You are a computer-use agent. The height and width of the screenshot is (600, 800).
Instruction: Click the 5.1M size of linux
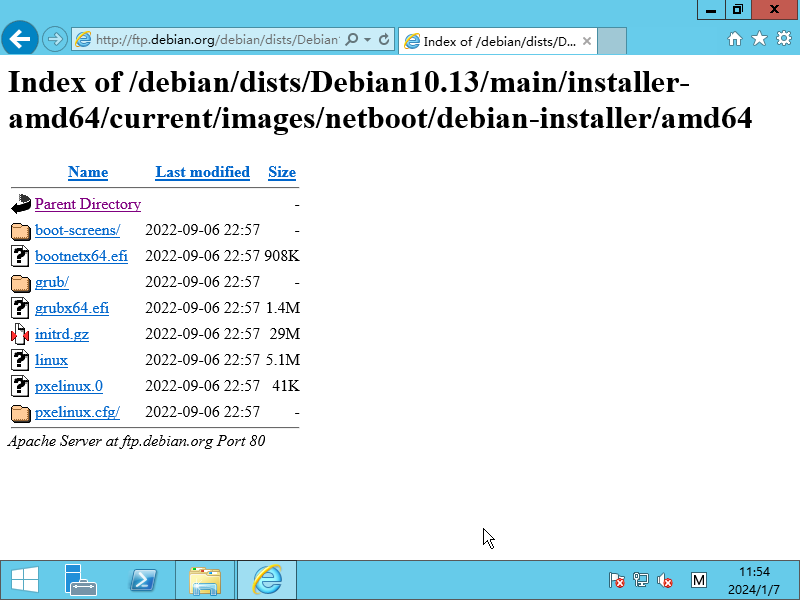pyautogui.click(x=283, y=360)
